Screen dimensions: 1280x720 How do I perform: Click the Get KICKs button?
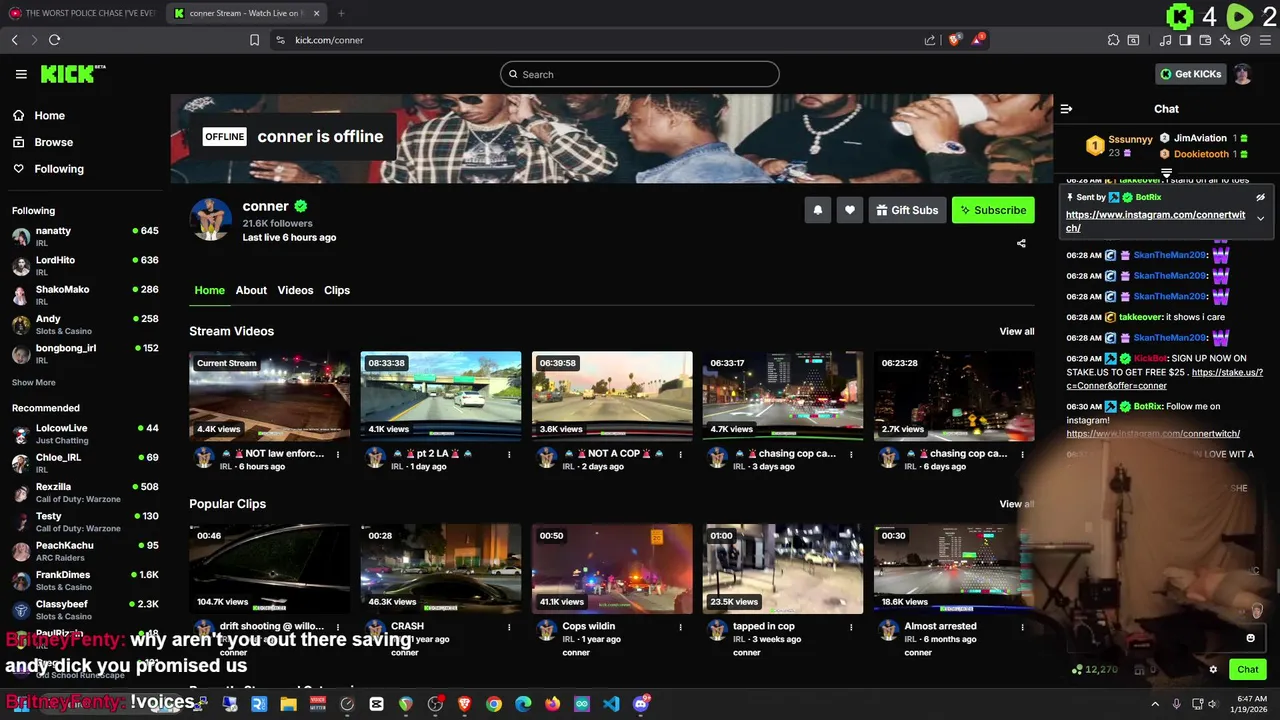click(1190, 74)
